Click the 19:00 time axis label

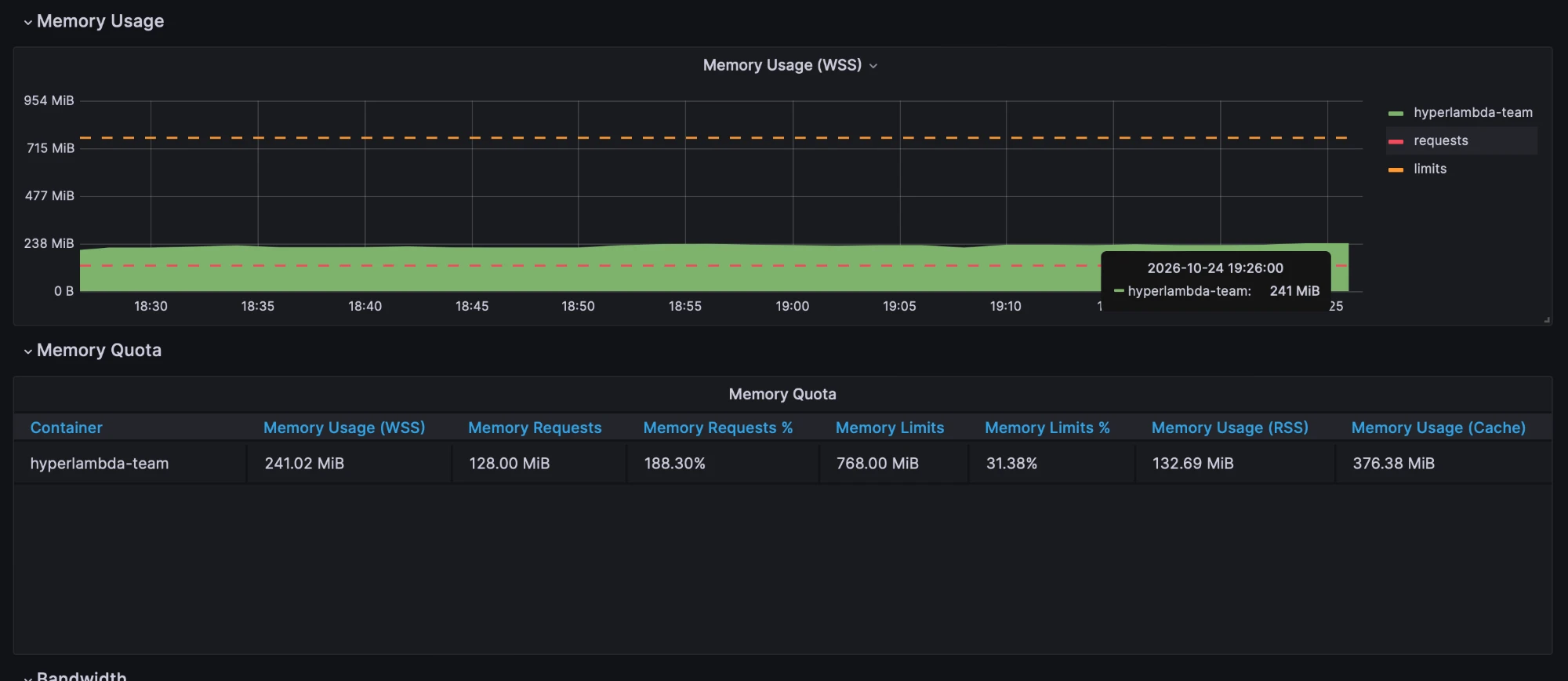[793, 306]
